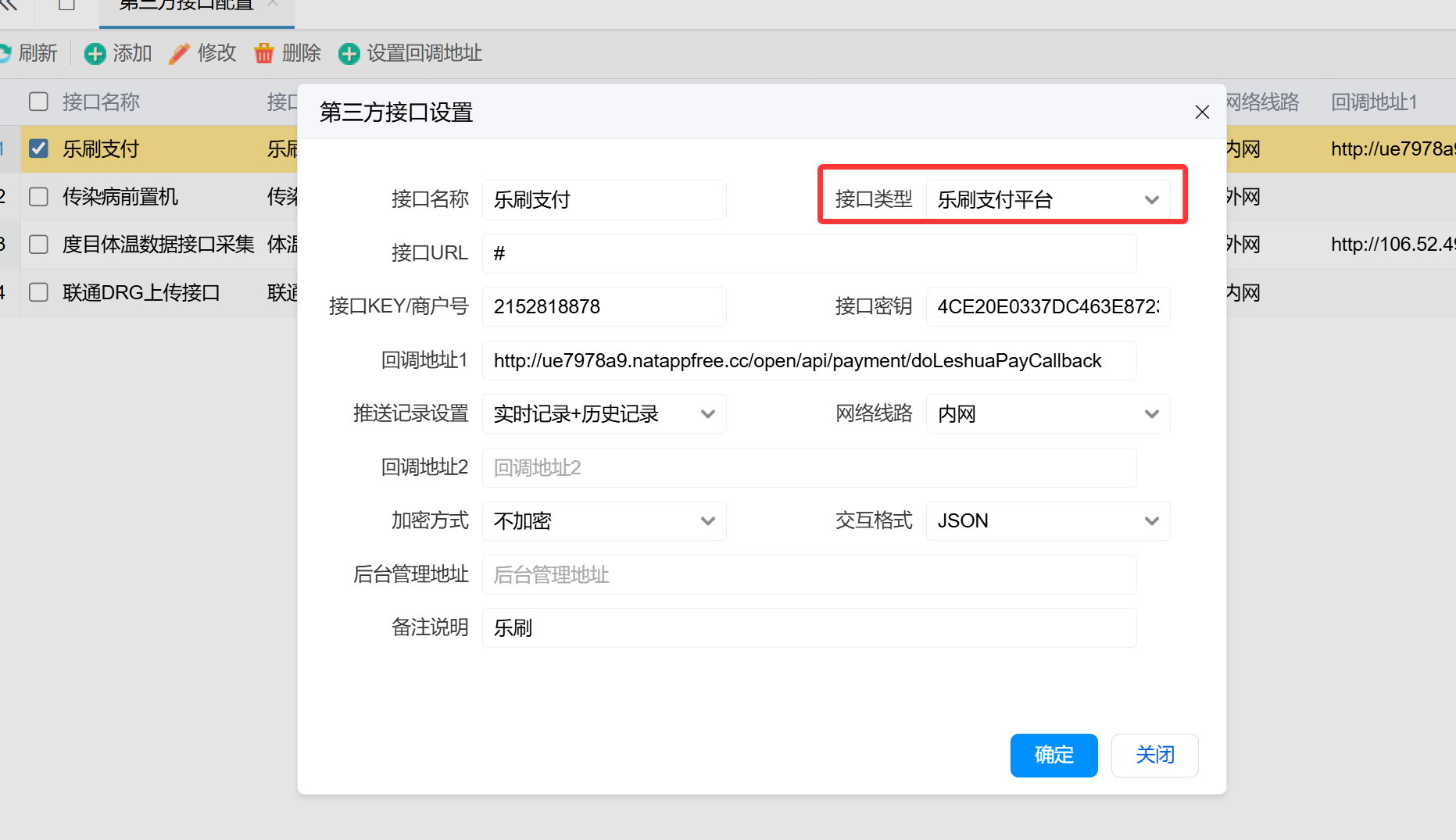Click the set callback address (设置回调地址) icon
Viewport: 1456px width, 840px height.
coord(349,54)
